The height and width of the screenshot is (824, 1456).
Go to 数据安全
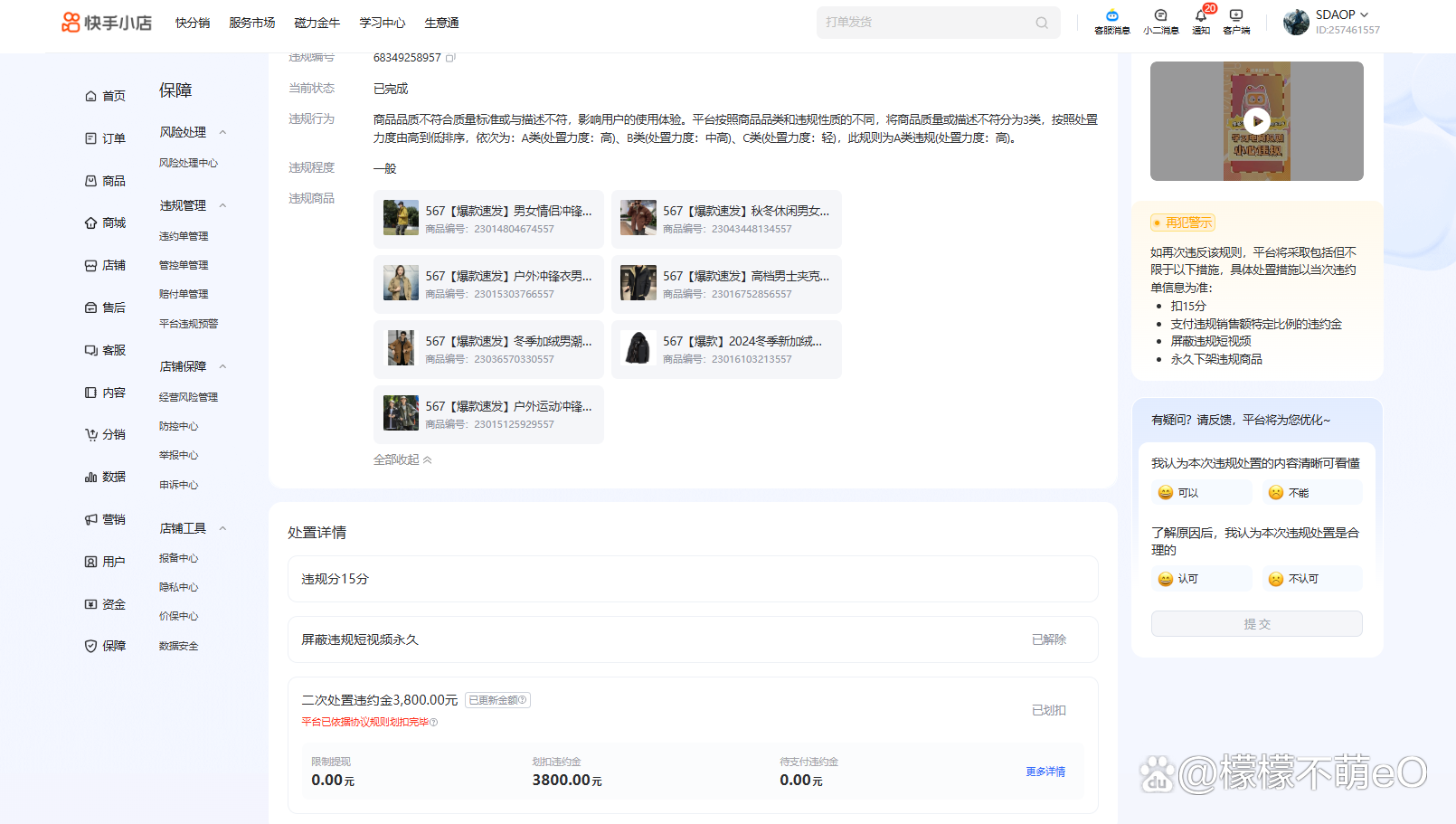pyautogui.click(x=178, y=646)
